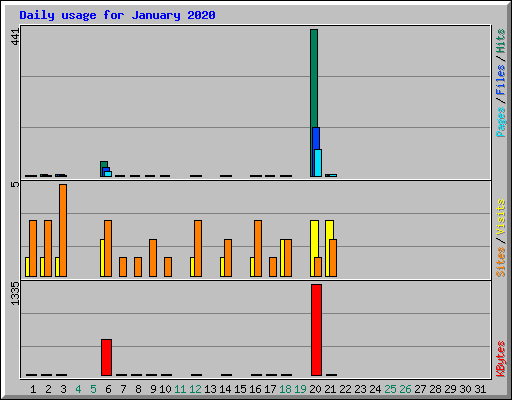Viewport: 512px width, 400px height.
Task: Click the orange Sites bar for day 16
Action: pyautogui.click(x=258, y=248)
